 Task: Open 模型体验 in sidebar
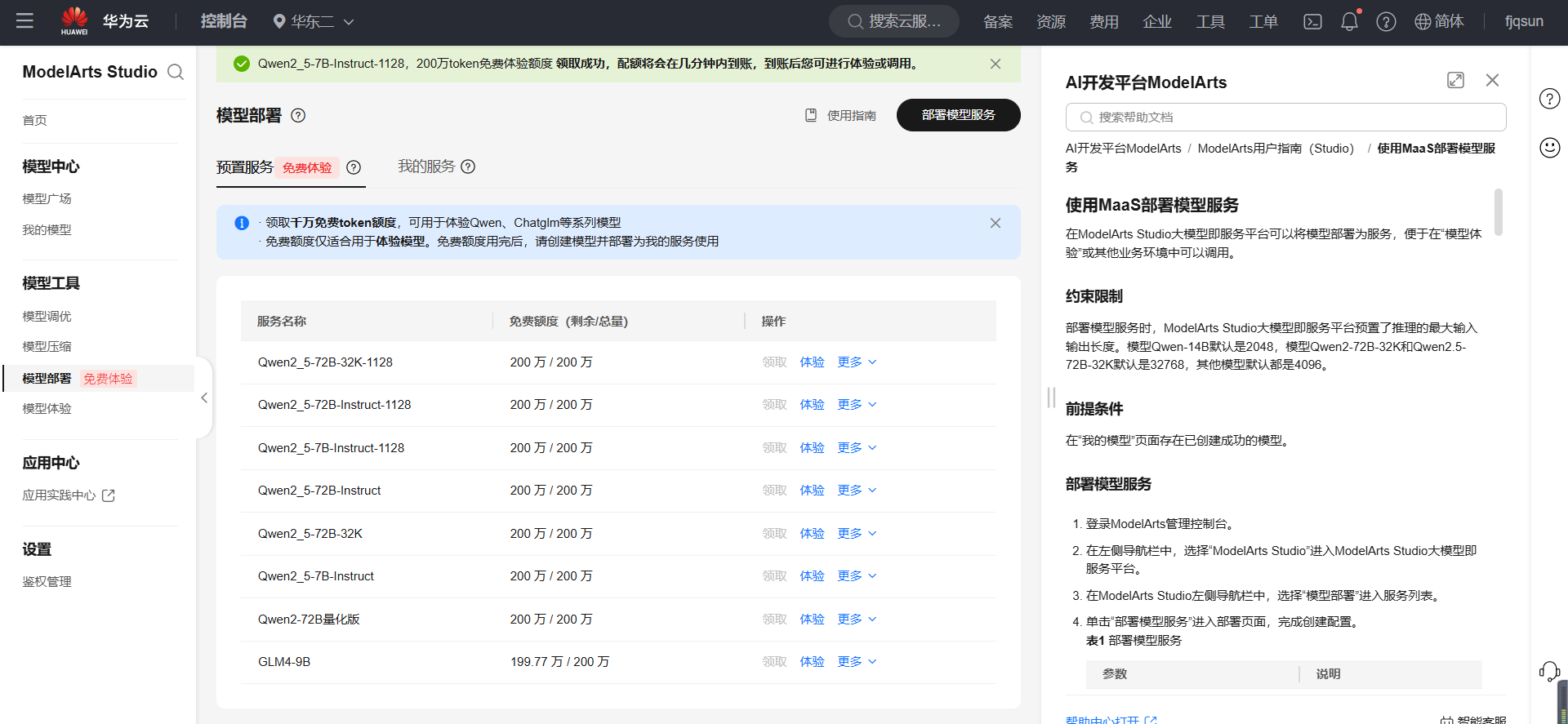pos(47,408)
